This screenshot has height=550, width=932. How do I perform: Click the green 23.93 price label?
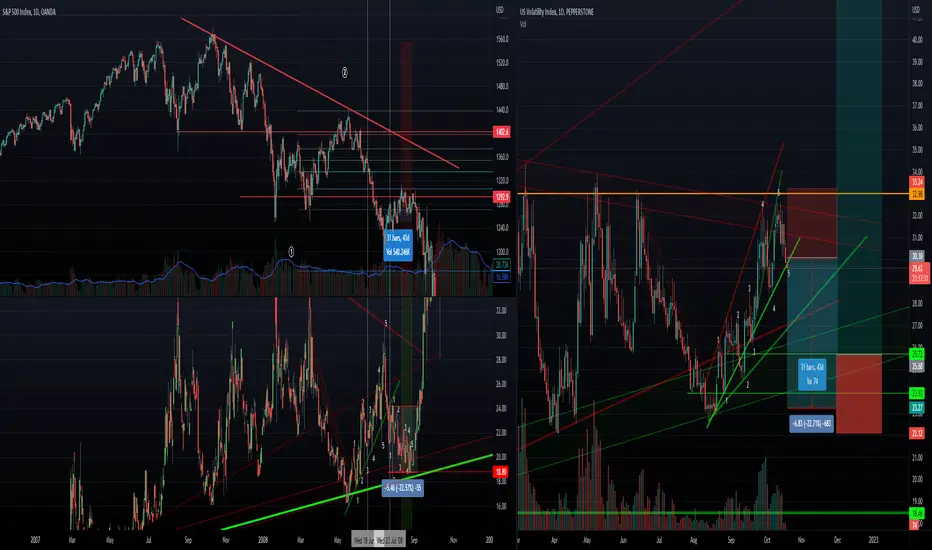[x=917, y=393]
